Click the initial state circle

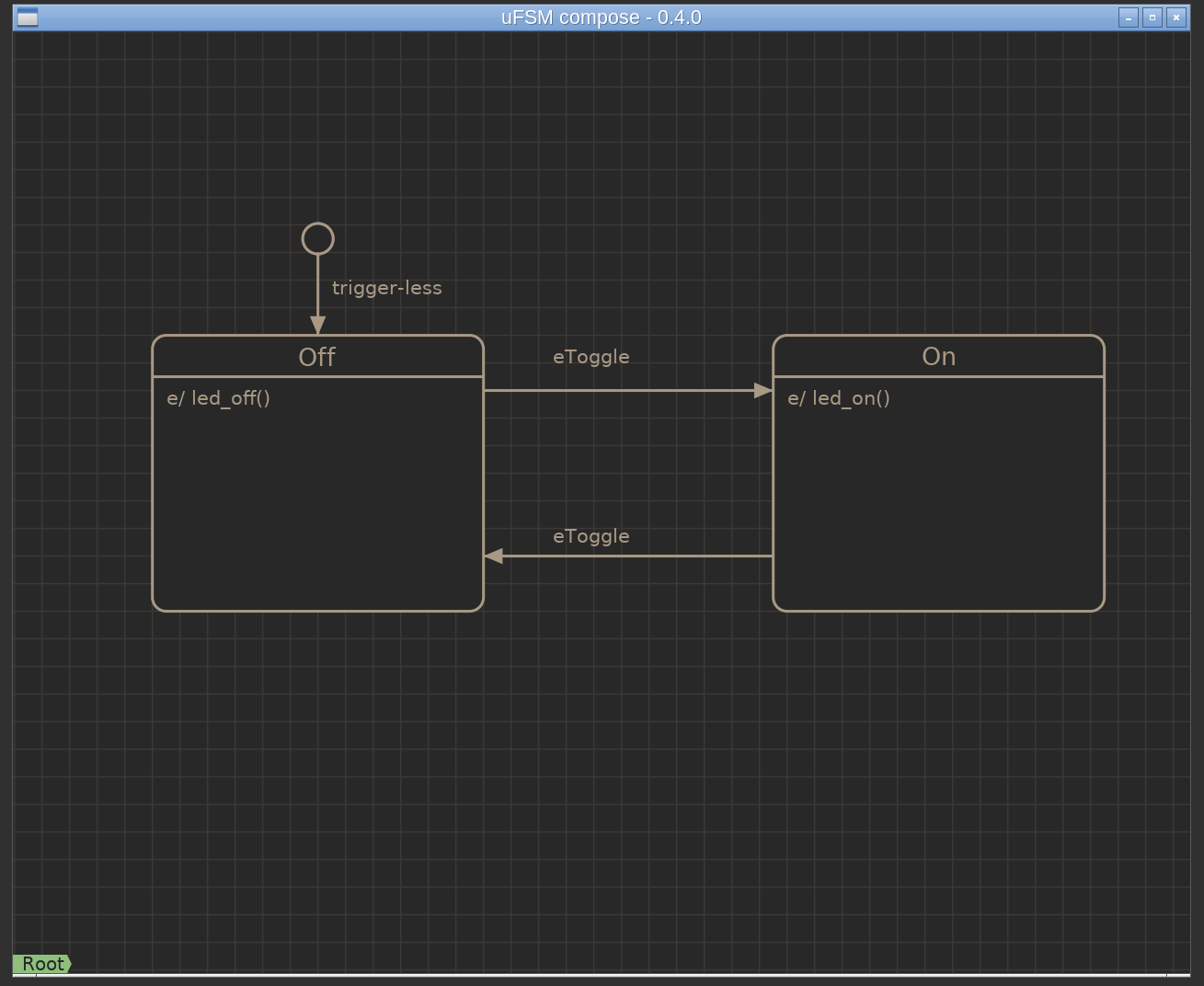coord(318,239)
